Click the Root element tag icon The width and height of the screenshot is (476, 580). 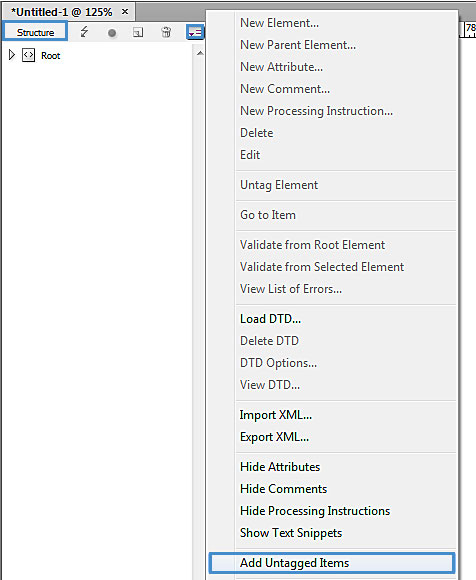[28, 55]
